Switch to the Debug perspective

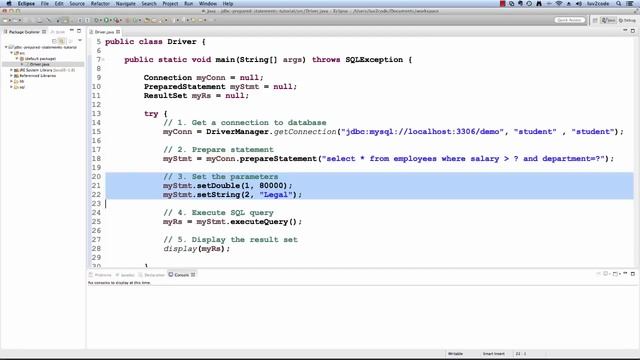(x=627, y=20)
